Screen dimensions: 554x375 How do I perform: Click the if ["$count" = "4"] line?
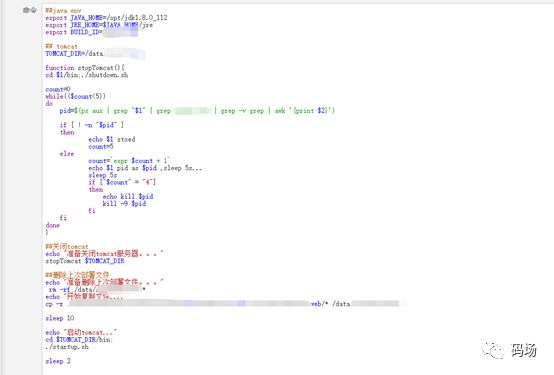click(x=122, y=182)
